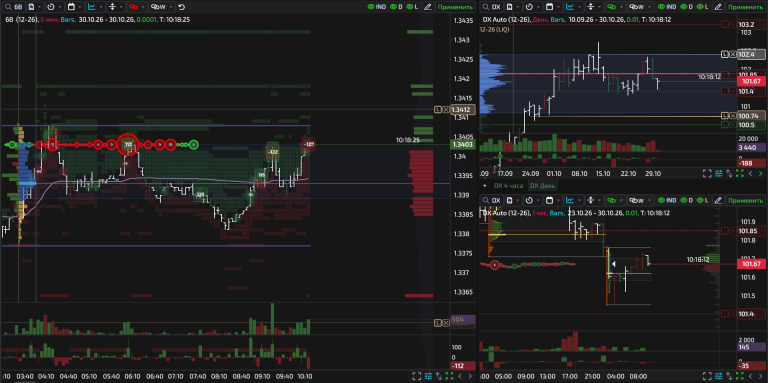Toggle IND visibility in DX hourly chart
Viewport: 768px width, 383px height.
(667, 200)
